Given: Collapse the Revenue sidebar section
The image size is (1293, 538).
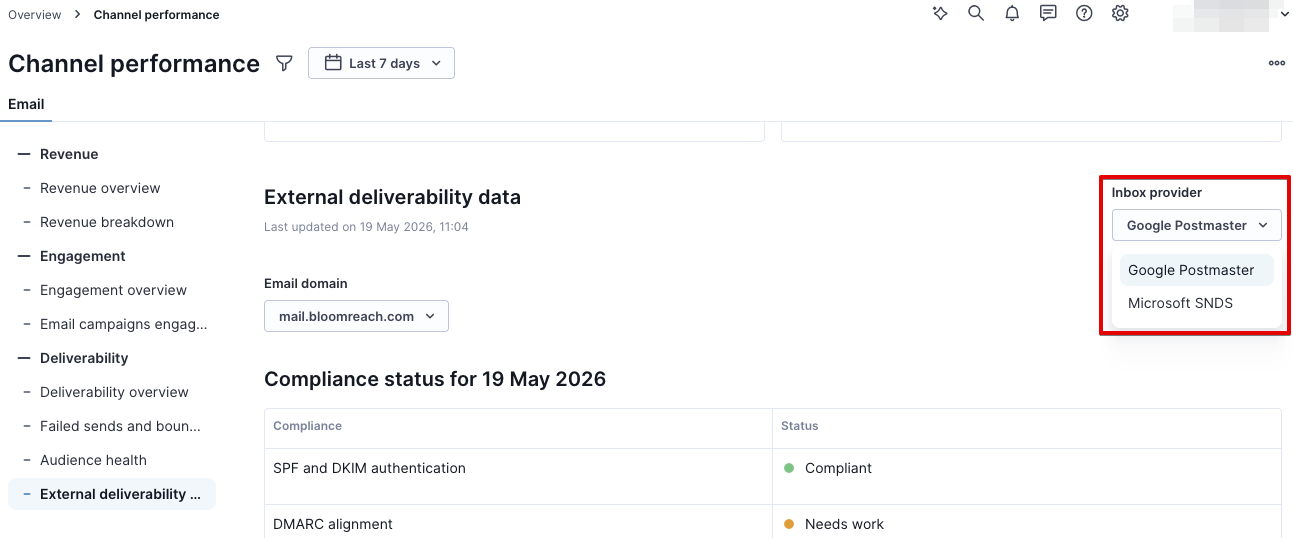Looking at the screenshot, I should coord(25,154).
